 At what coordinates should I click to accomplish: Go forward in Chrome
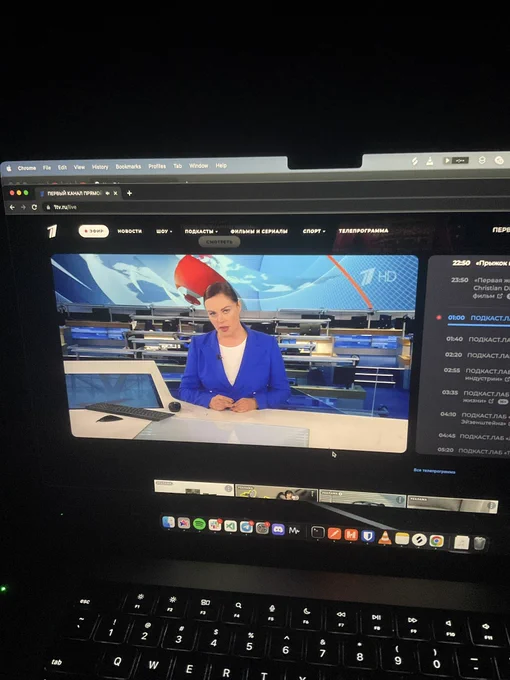pos(23,207)
